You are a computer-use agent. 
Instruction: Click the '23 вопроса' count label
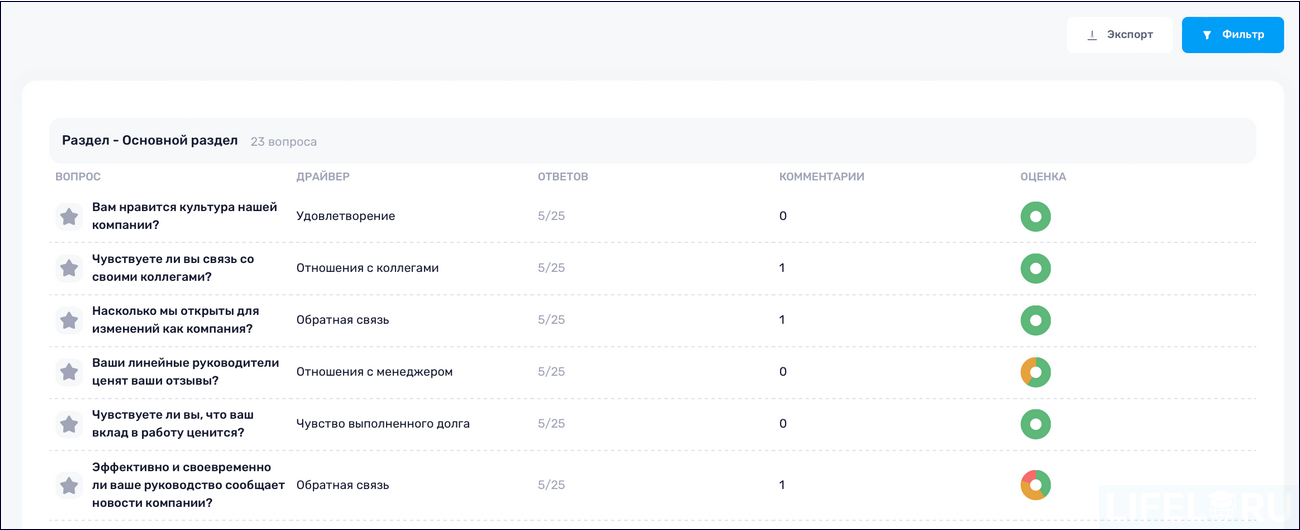click(x=284, y=142)
